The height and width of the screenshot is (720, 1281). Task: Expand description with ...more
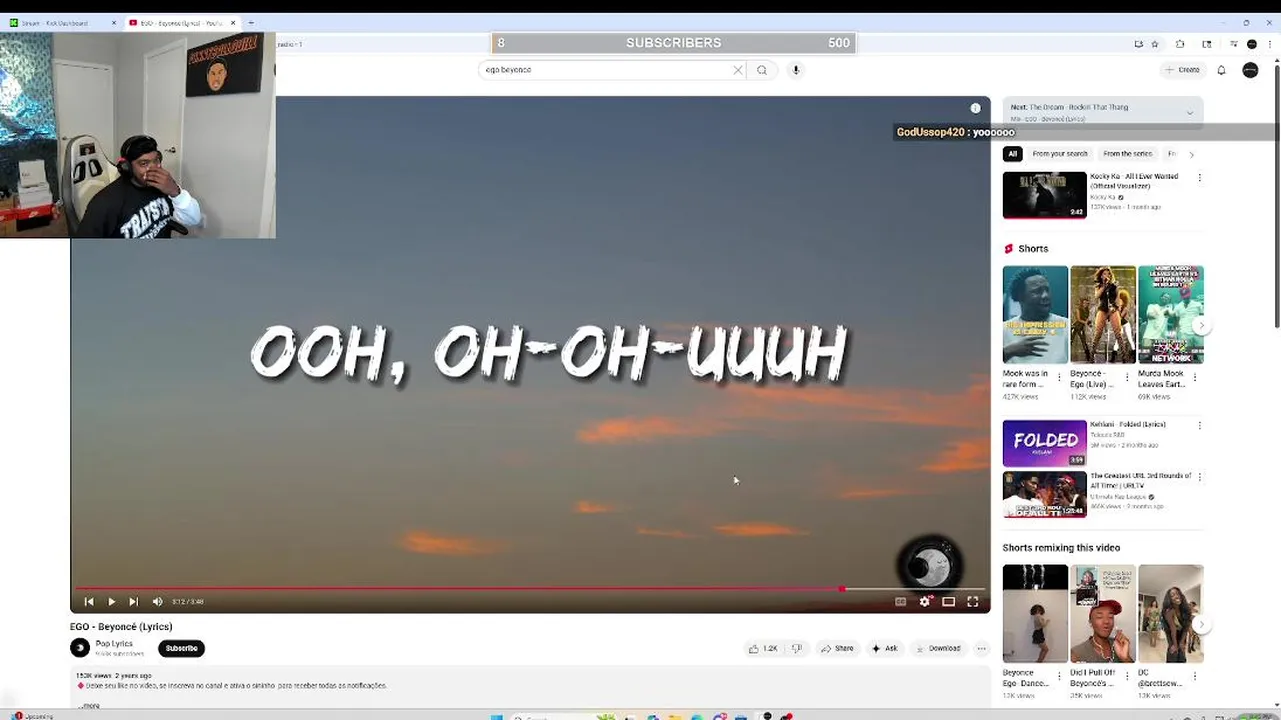point(89,705)
